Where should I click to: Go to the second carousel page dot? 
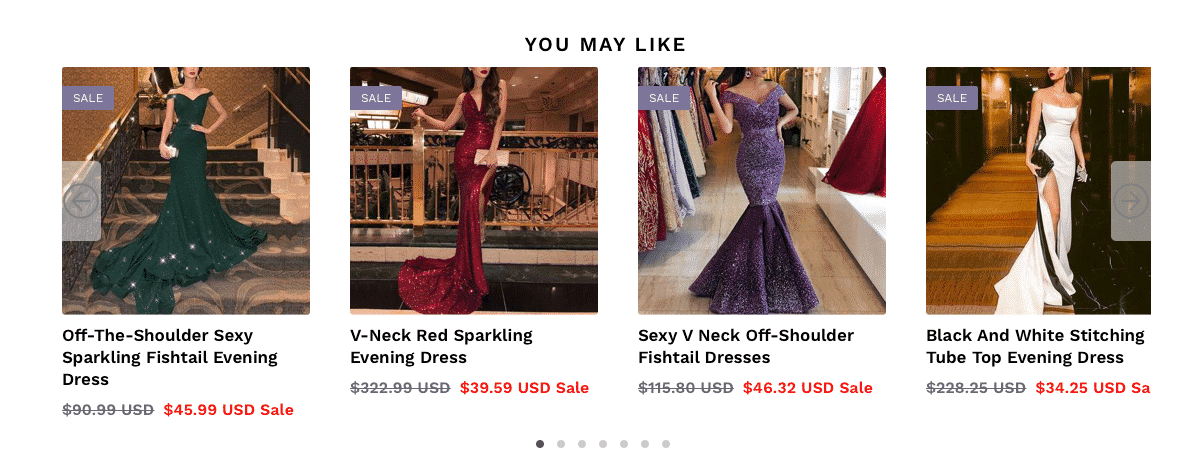561,444
